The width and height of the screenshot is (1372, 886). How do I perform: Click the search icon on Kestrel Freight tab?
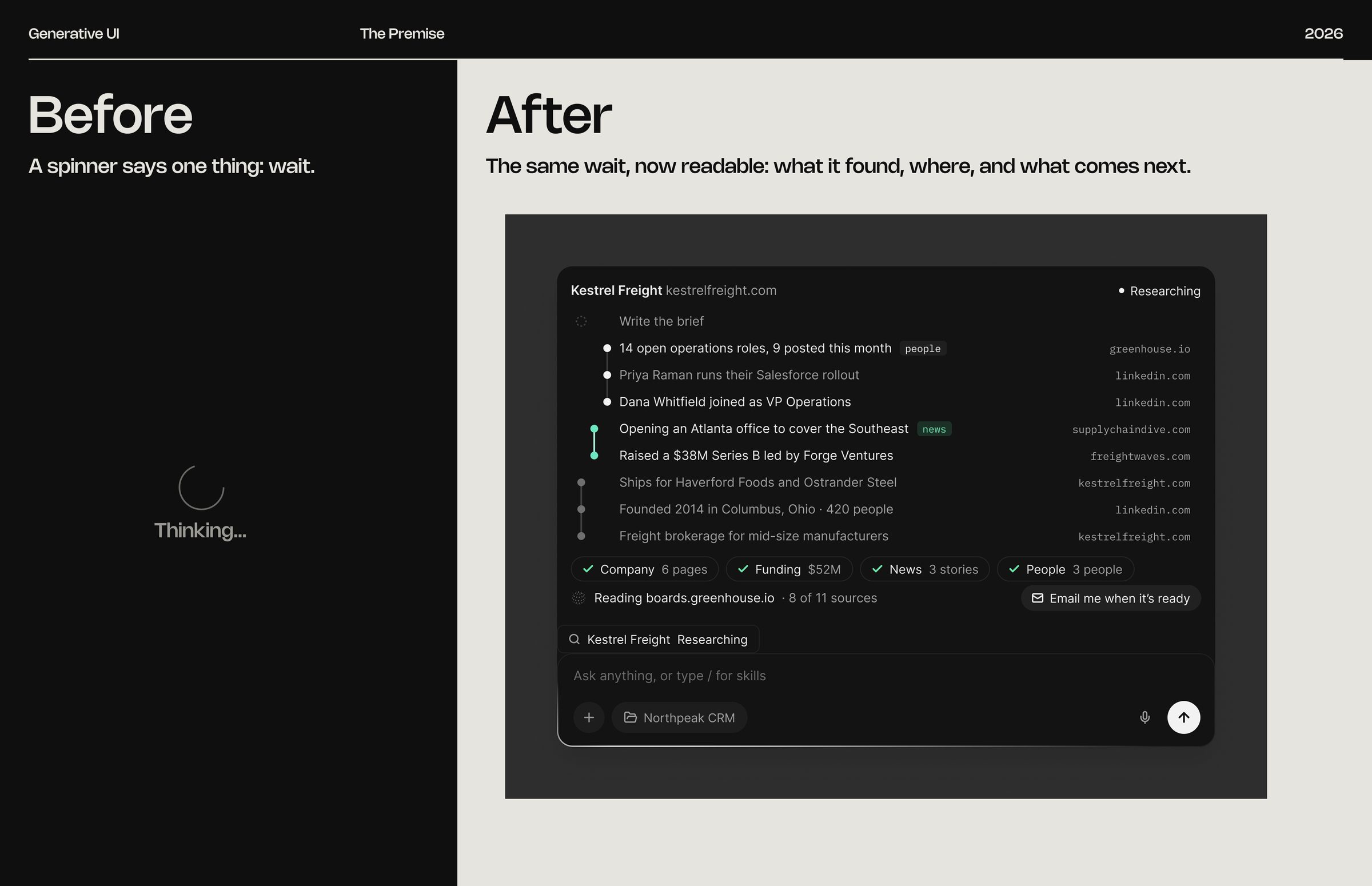tap(574, 639)
